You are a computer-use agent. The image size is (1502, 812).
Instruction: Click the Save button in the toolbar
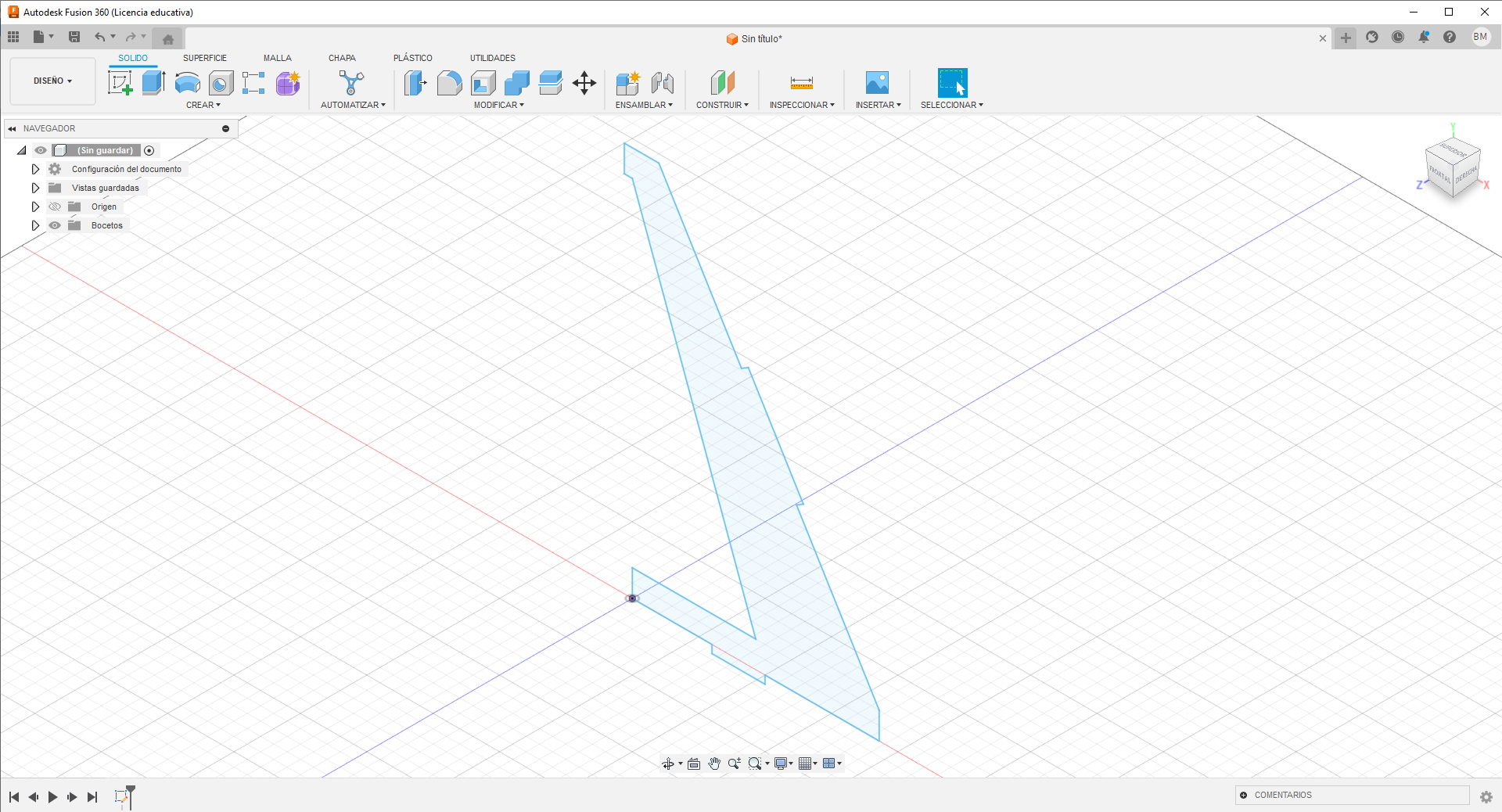click(x=74, y=37)
